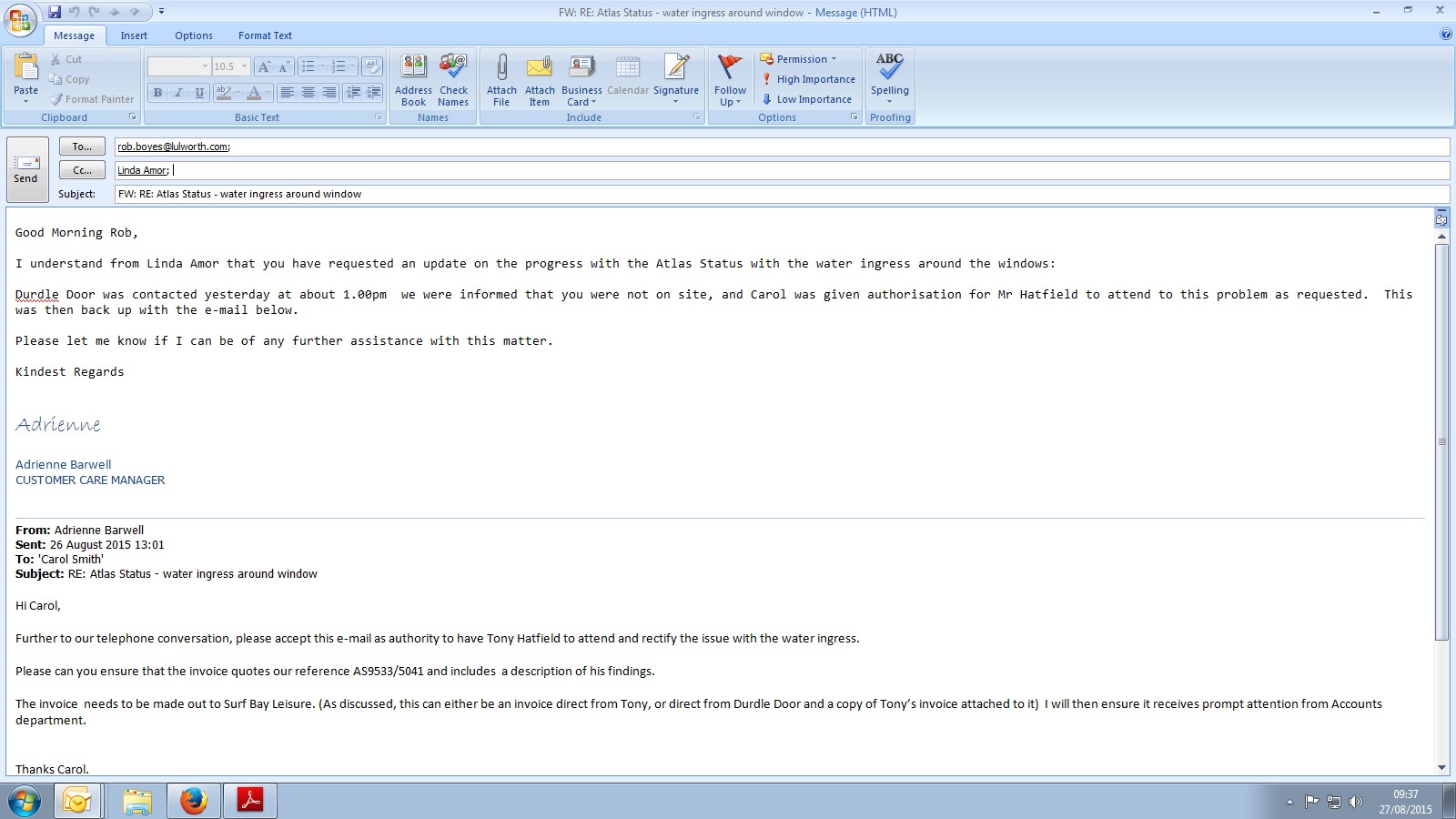Image resolution: width=1456 pixels, height=819 pixels.
Task: Click the To field with rob.boyes@lulworth.com
Action: [782, 147]
